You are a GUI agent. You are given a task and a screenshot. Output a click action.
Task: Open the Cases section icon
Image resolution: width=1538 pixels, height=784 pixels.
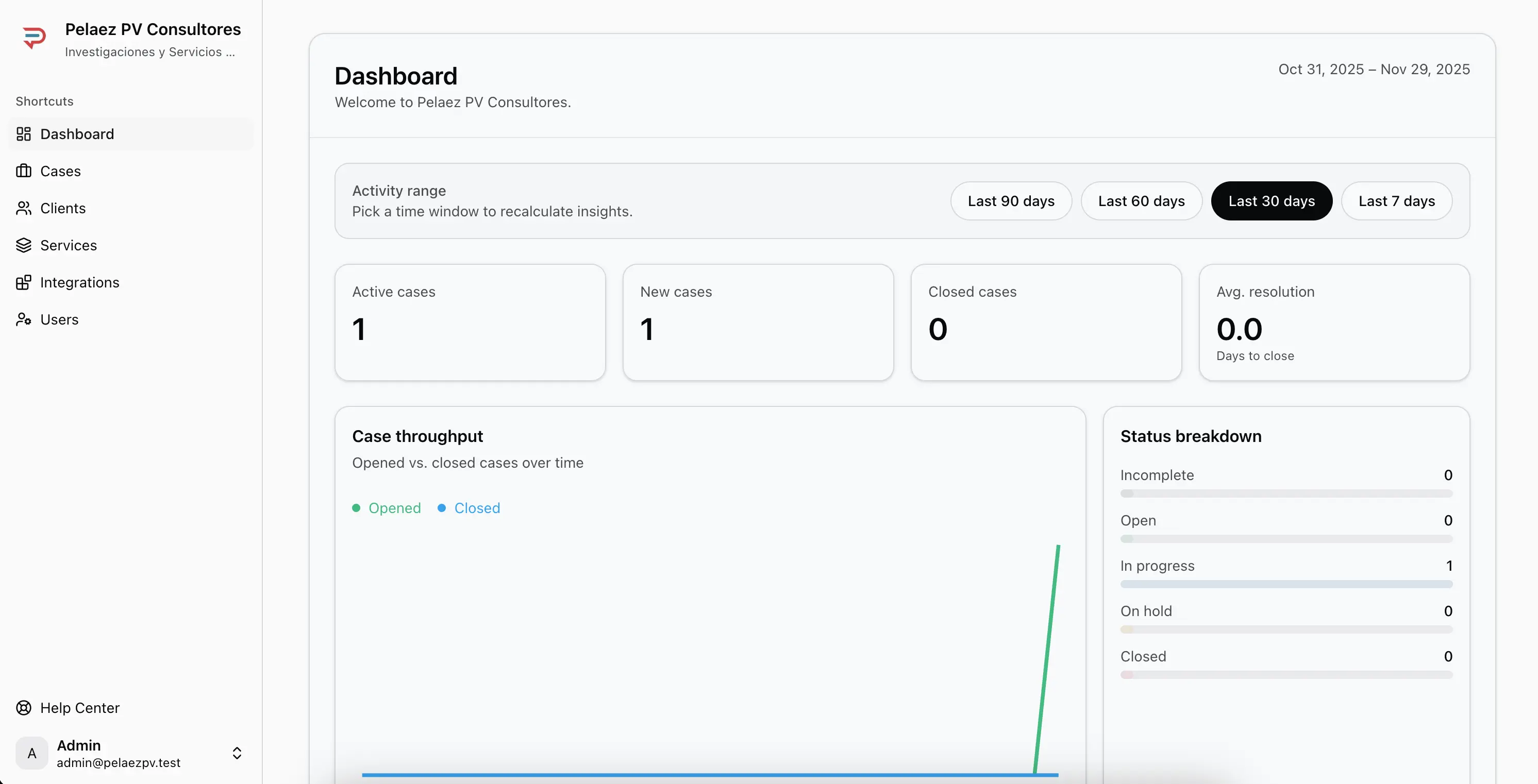click(23, 171)
